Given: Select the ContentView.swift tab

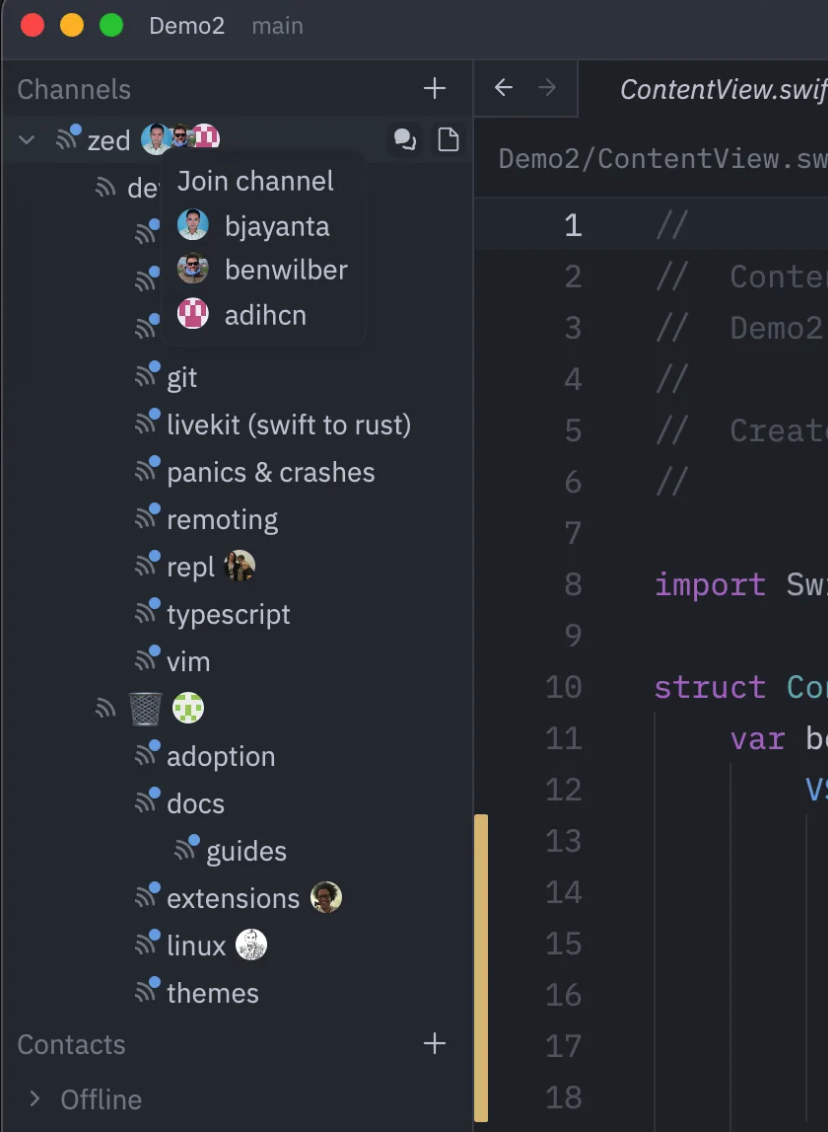Looking at the screenshot, I should [722, 89].
